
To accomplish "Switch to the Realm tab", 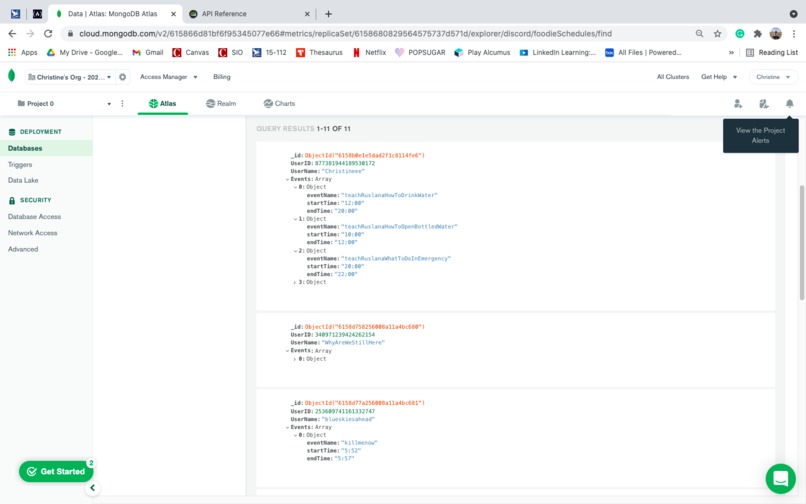I will (x=221, y=103).
